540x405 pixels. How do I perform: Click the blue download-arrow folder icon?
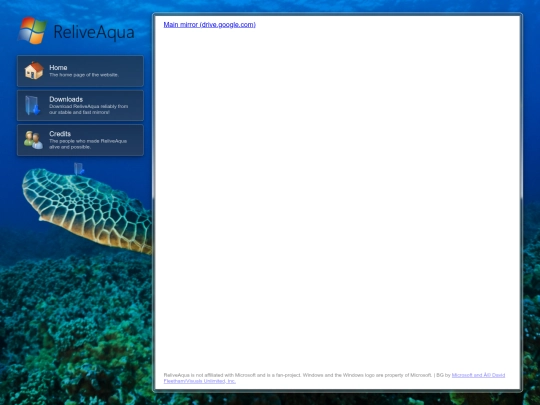coord(32,105)
